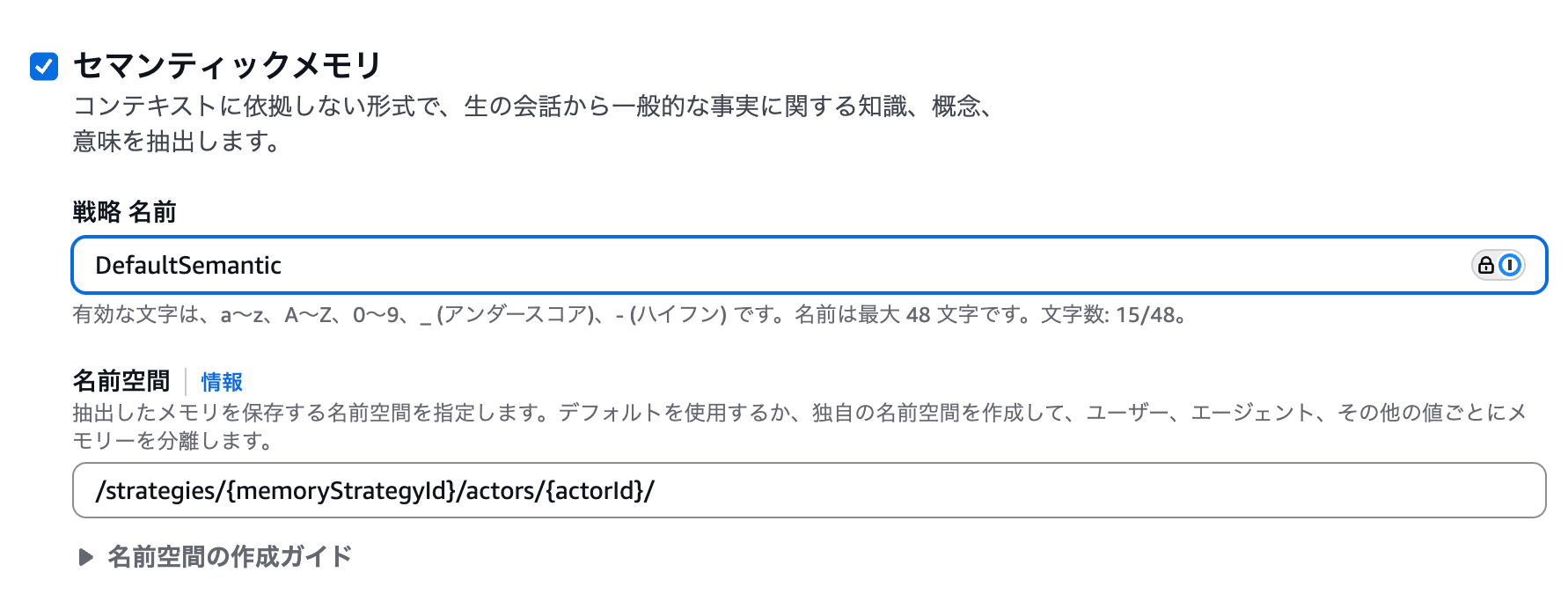Click the triangle icon beside 名前空間の作成ガイド

point(85,557)
